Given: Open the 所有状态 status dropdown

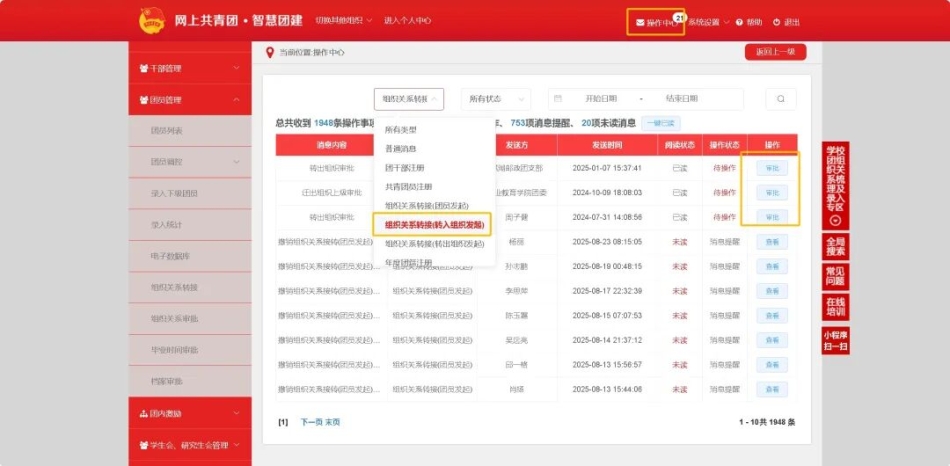Looking at the screenshot, I should (495, 99).
